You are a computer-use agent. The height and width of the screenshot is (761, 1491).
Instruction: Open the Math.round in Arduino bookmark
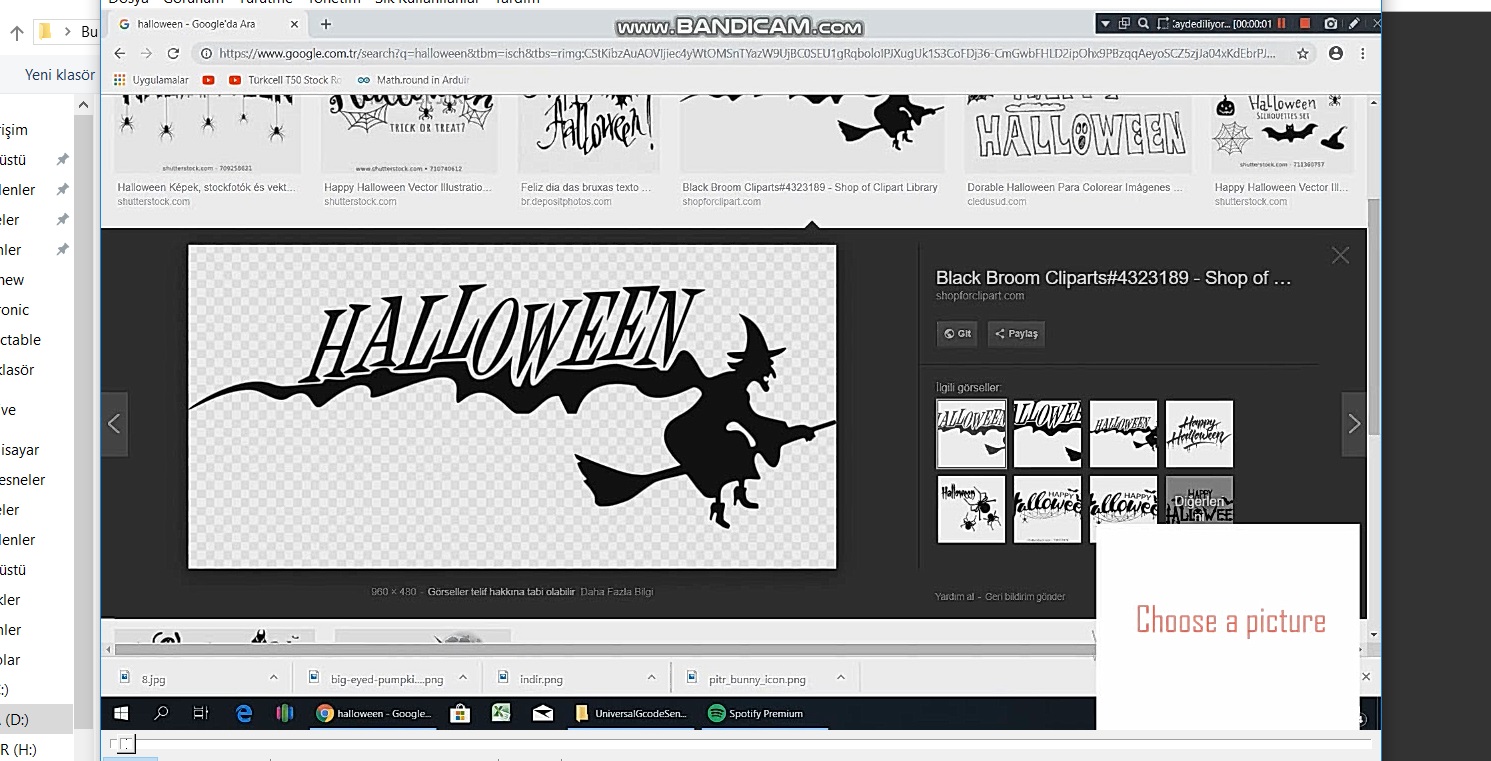pyautogui.click(x=414, y=80)
